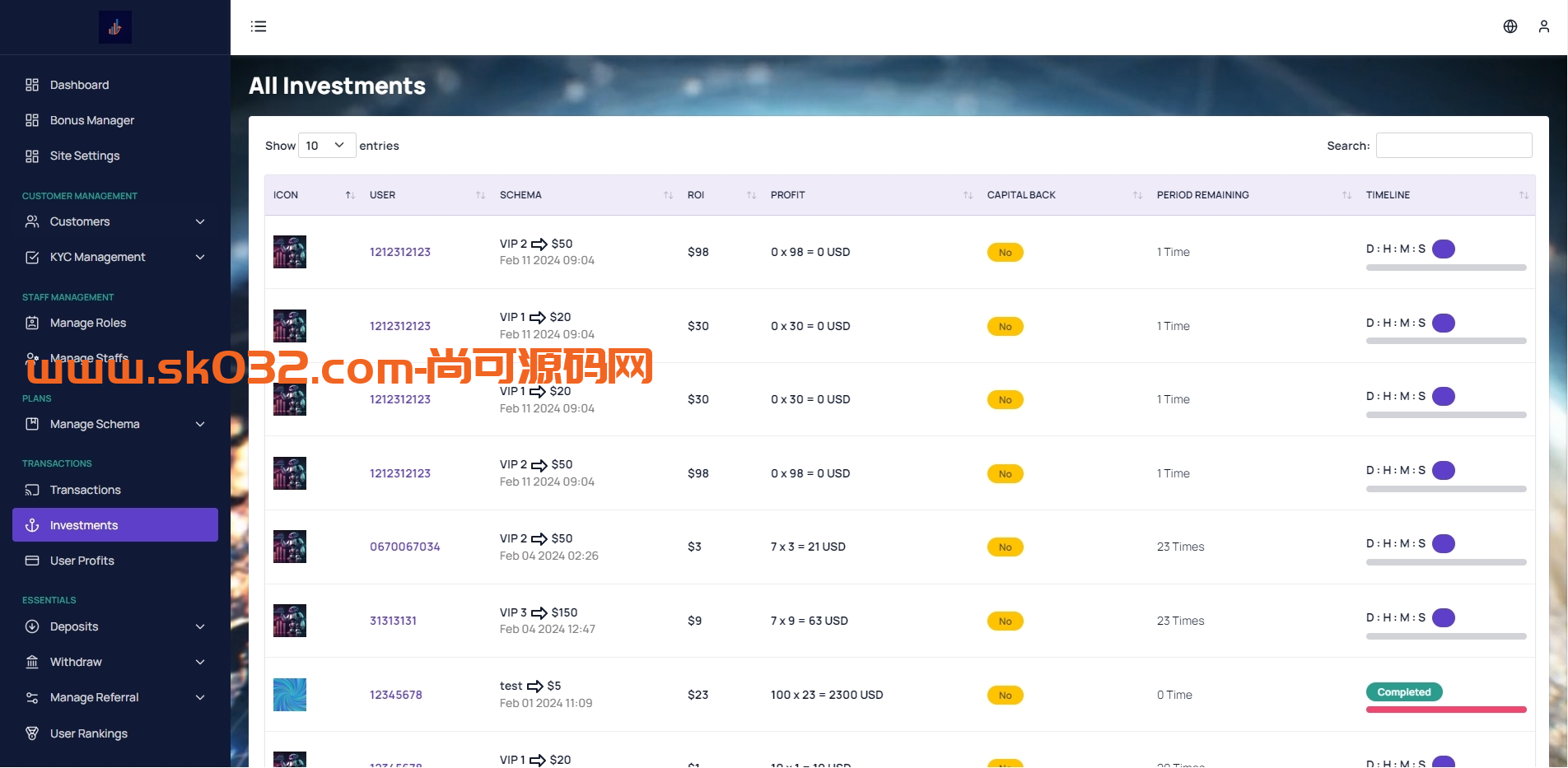This screenshot has height=768, width=1568.
Task: Click timeline progress bar in 0670067034 row
Action: [x=1446, y=562]
